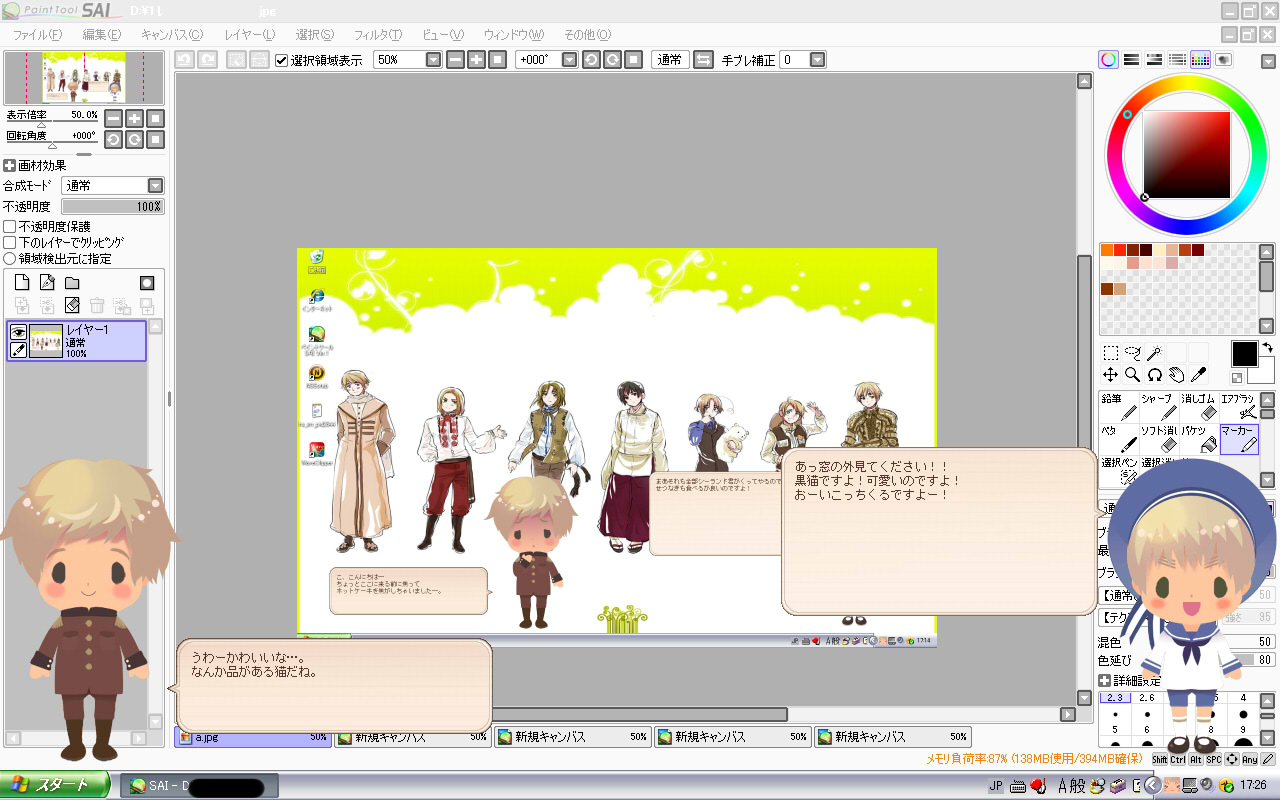Expand the 詳細設定 section
The image size is (1280, 800).
(1104, 681)
